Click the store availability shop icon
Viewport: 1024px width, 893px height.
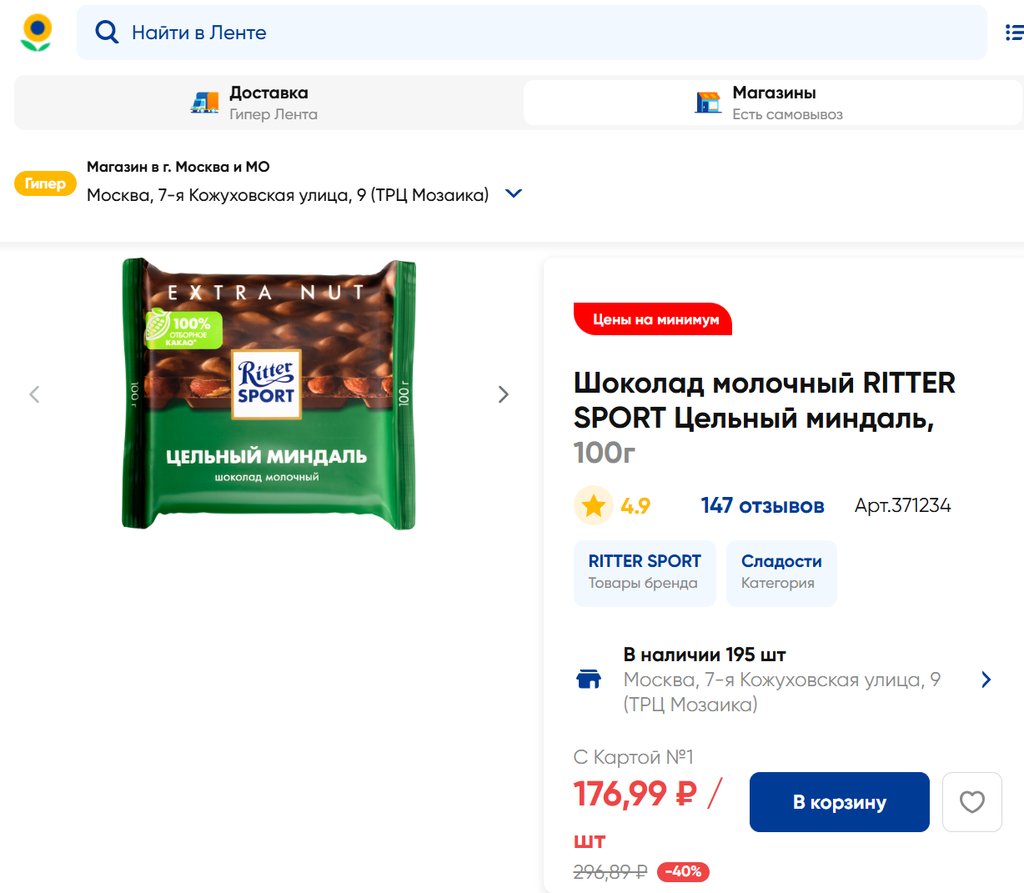[589, 680]
